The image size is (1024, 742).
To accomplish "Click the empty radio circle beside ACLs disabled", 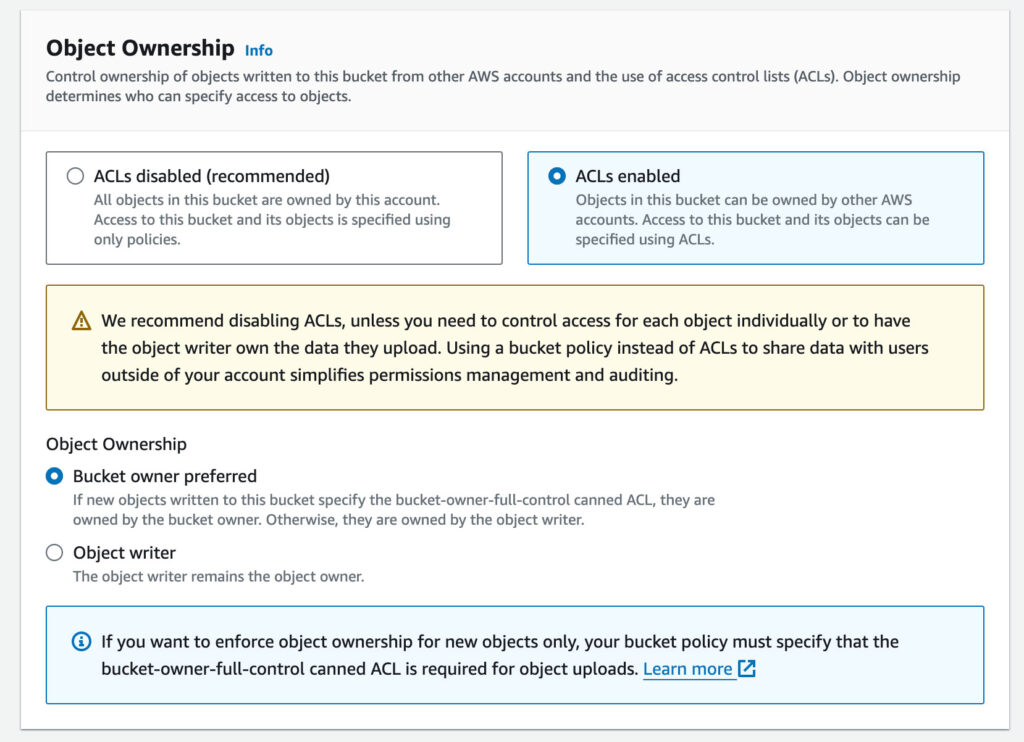I will [x=75, y=175].
